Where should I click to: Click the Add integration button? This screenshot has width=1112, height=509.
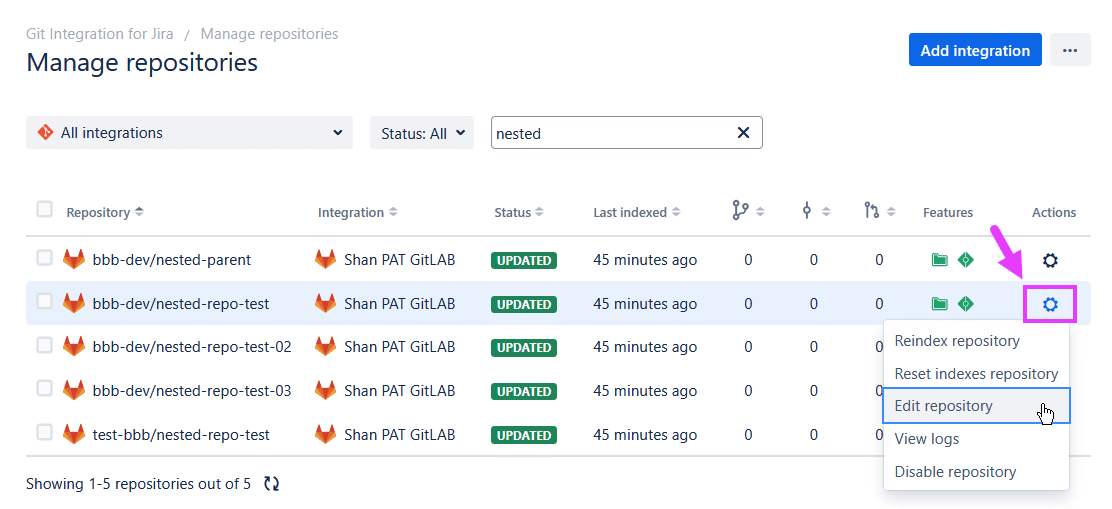click(974, 50)
